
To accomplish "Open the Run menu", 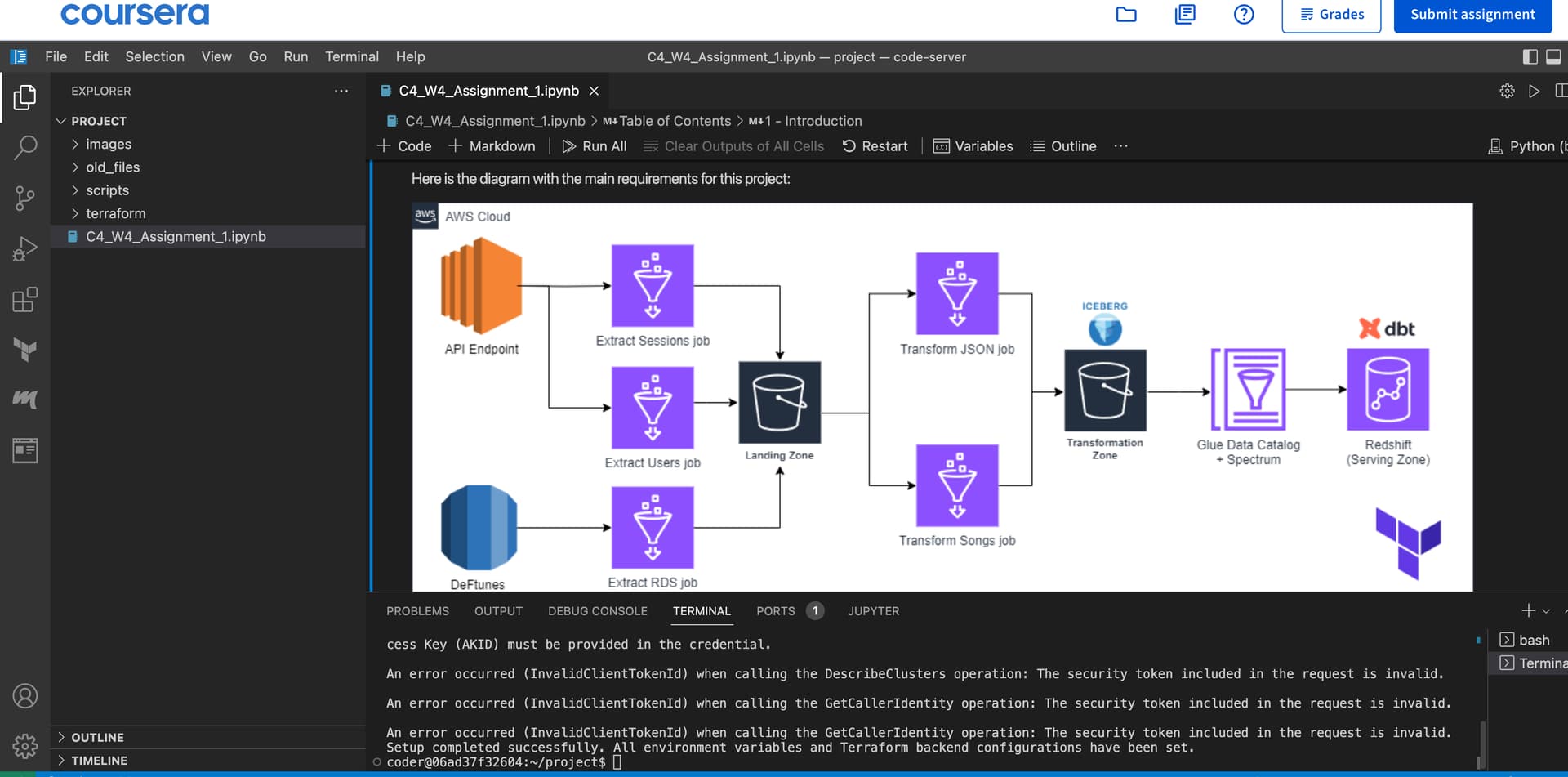I will (x=296, y=56).
